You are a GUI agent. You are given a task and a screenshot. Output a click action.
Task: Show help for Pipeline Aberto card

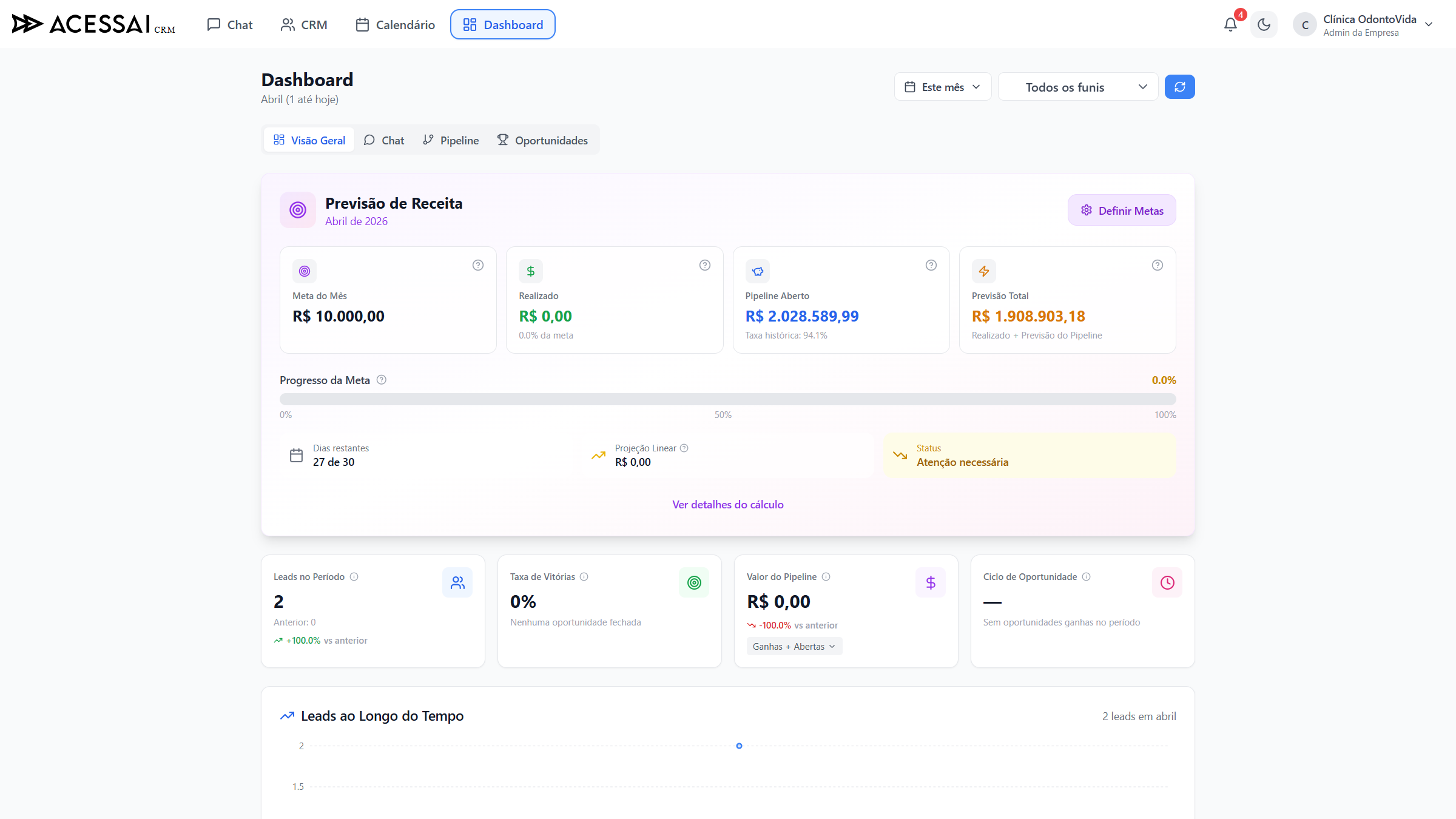[x=931, y=265]
